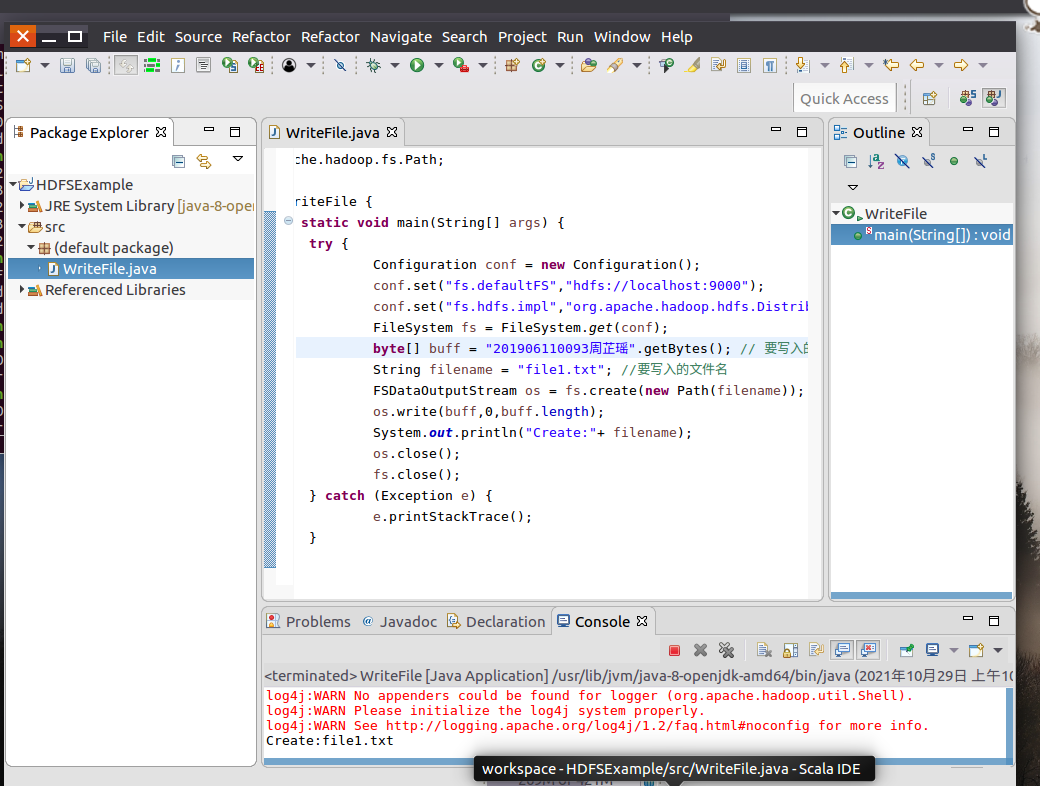Pin the Console with the pin icon
Screen dimensions: 1040x786
[x=906, y=650]
